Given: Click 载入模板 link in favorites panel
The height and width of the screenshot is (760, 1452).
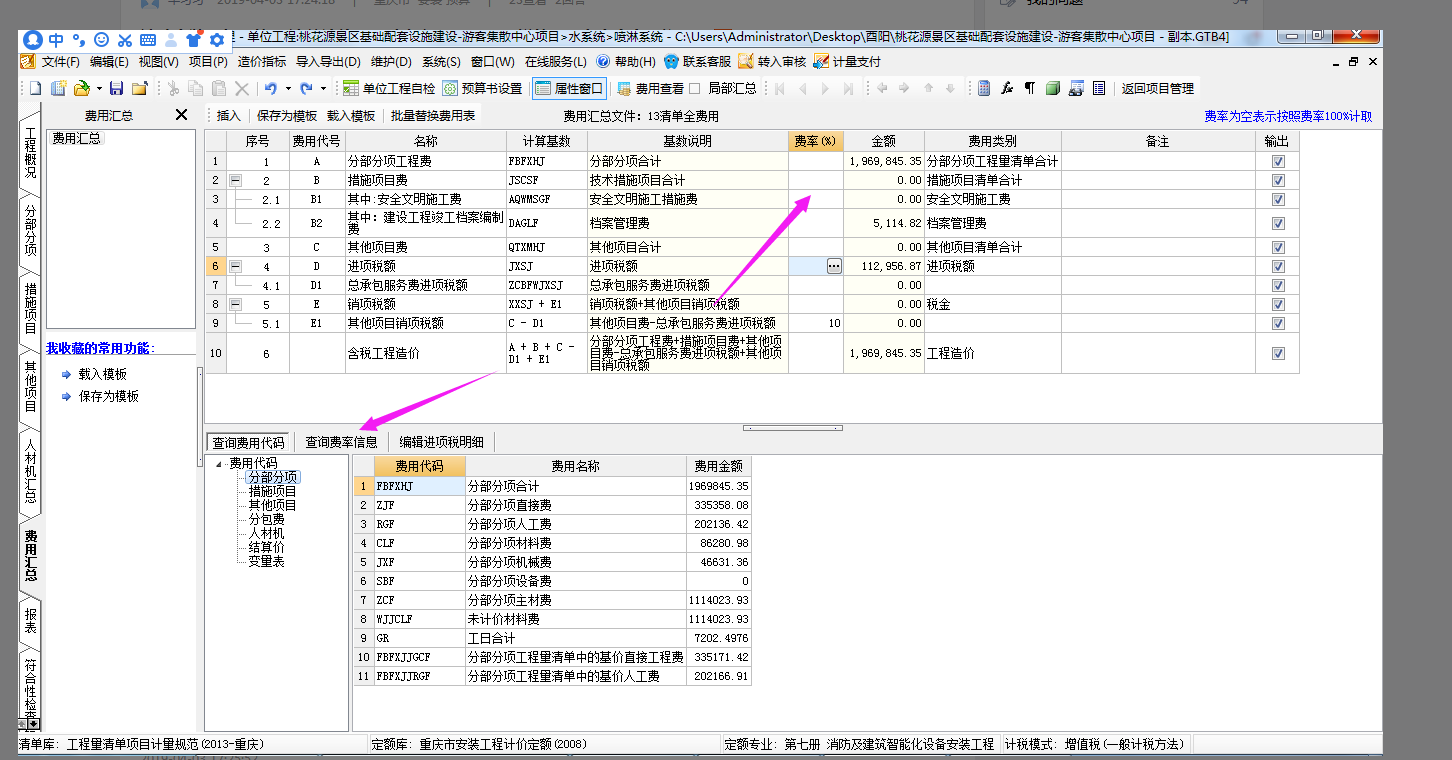Looking at the screenshot, I should tap(103, 374).
